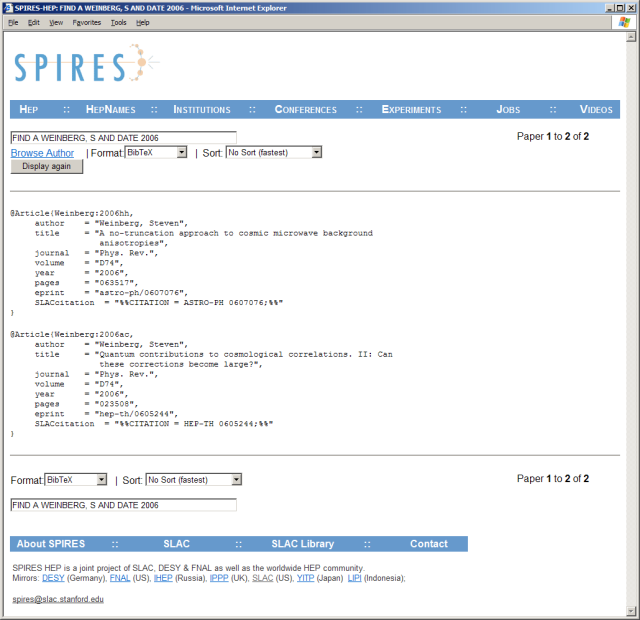Click the pages value 063517

click(116, 282)
